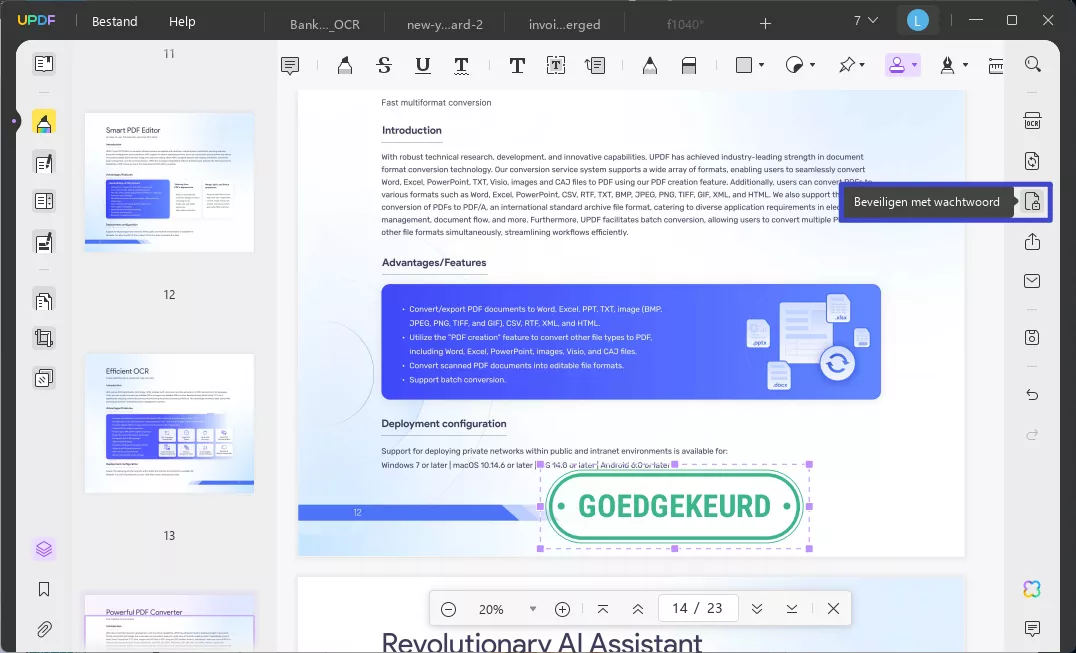Select the Sticky note comment tool
The width and height of the screenshot is (1076, 653).
(290, 65)
